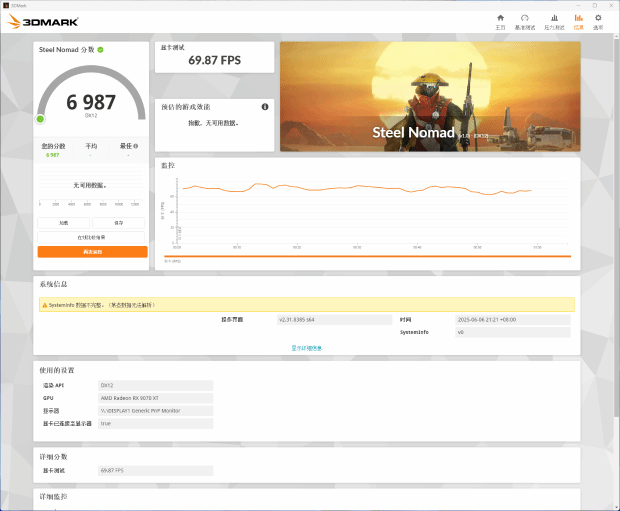Click the 69.87 FPS graphics test result
The image size is (620, 511).
tap(214, 60)
